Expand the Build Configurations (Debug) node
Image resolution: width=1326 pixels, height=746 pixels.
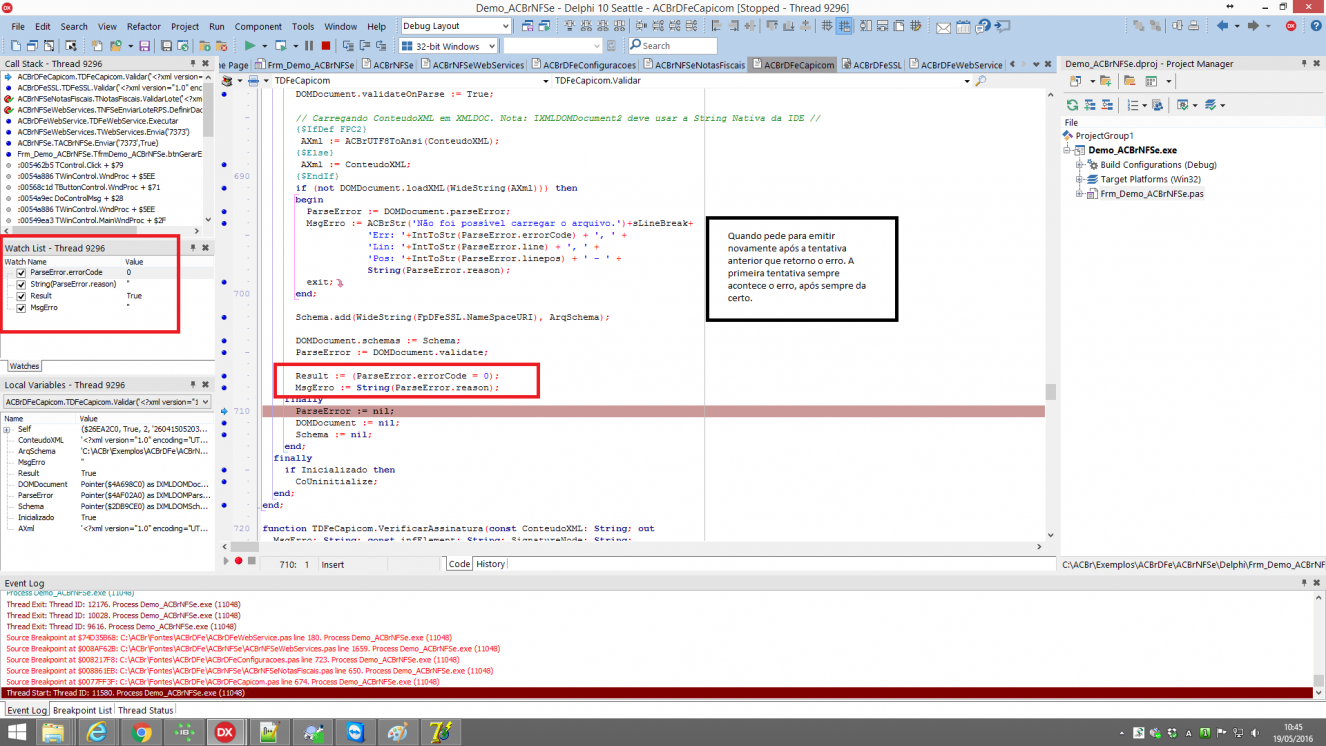[1080, 165]
